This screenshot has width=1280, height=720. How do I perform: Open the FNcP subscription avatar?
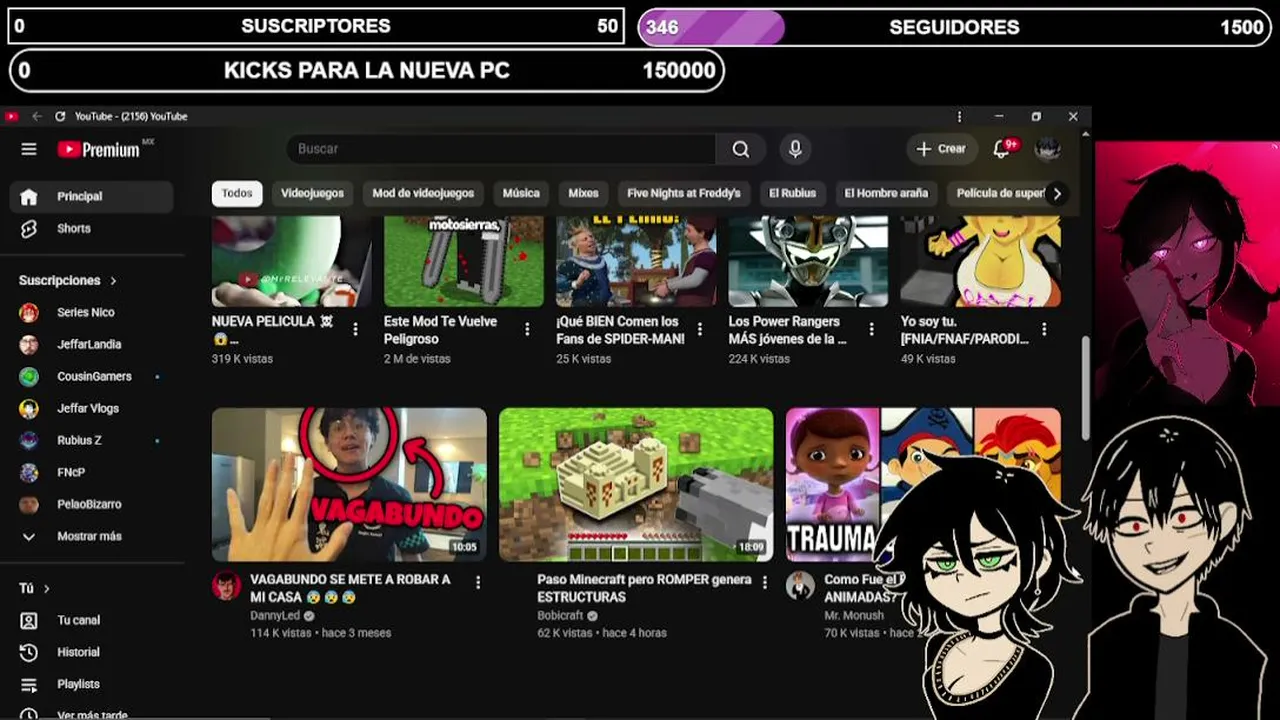(29, 472)
